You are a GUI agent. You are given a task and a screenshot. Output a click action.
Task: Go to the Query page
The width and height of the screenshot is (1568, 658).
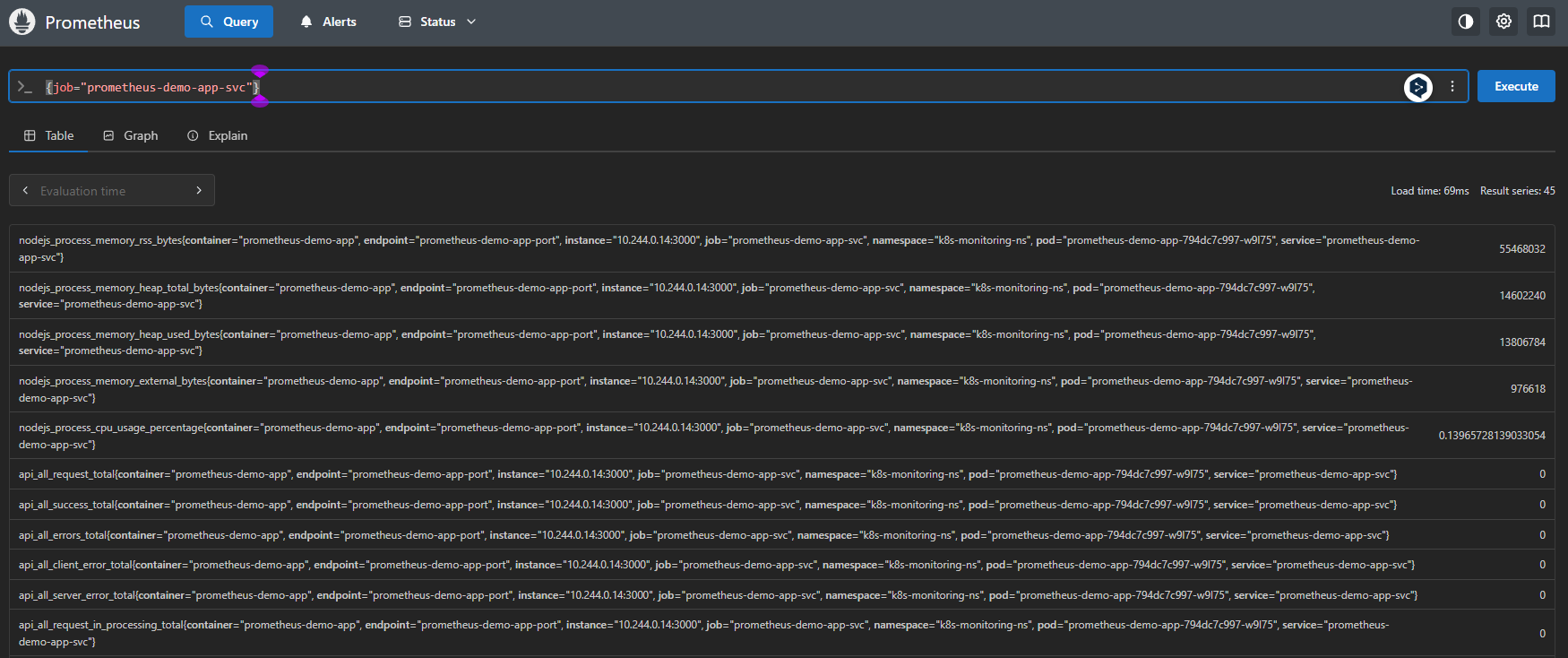click(x=228, y=22)
